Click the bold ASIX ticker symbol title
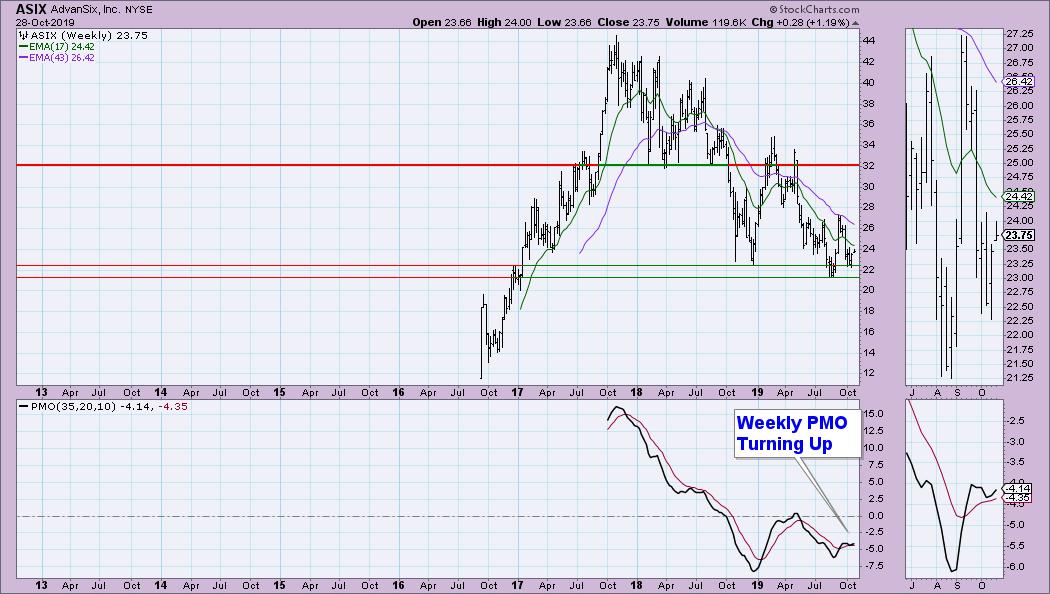 coord(31,9)
